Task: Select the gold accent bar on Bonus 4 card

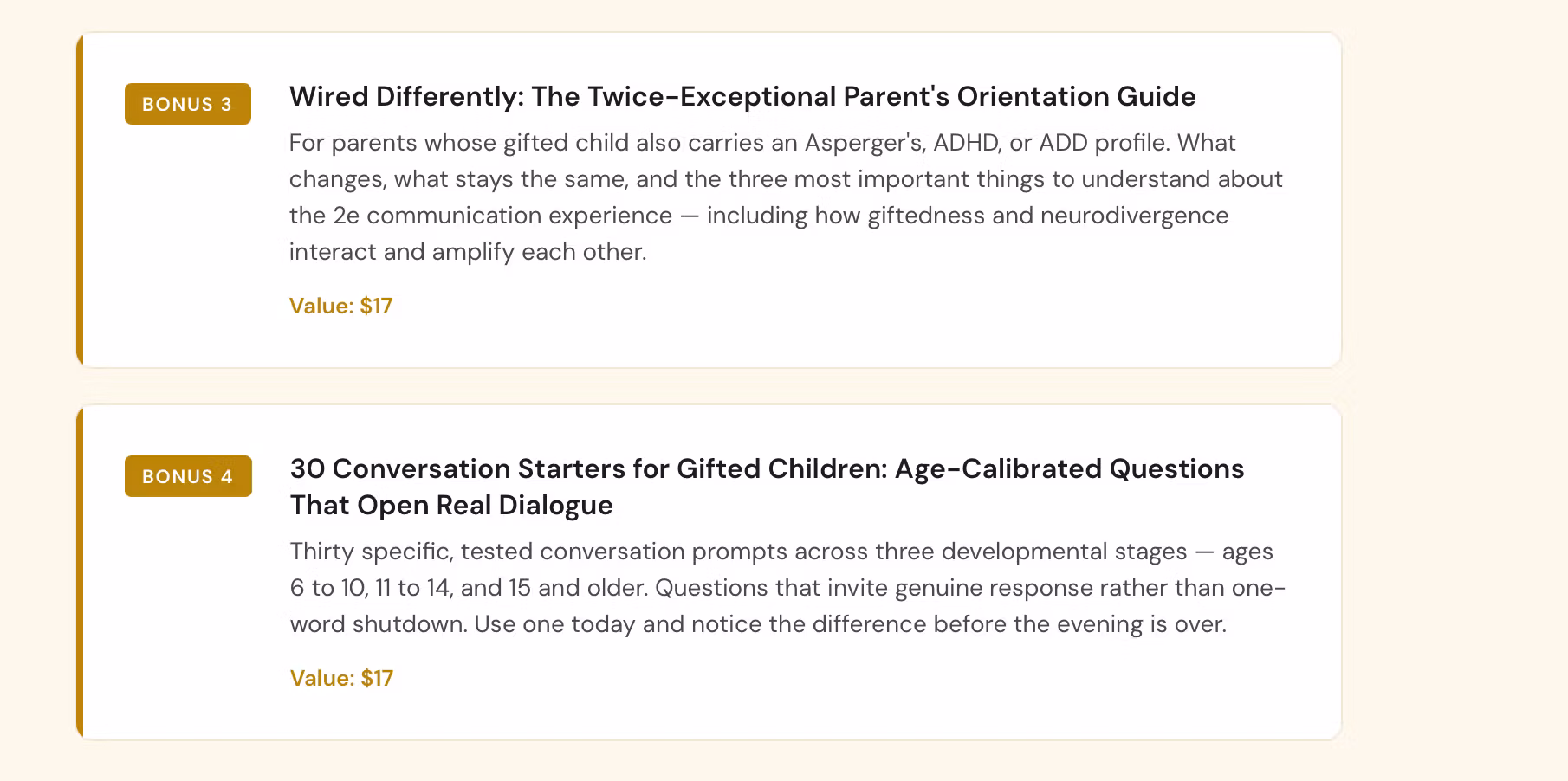Action: coord(80,572)
